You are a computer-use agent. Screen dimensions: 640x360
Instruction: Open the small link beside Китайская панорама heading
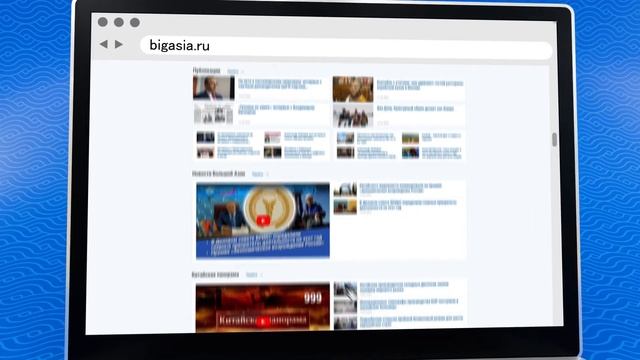[x=252, y=275]
